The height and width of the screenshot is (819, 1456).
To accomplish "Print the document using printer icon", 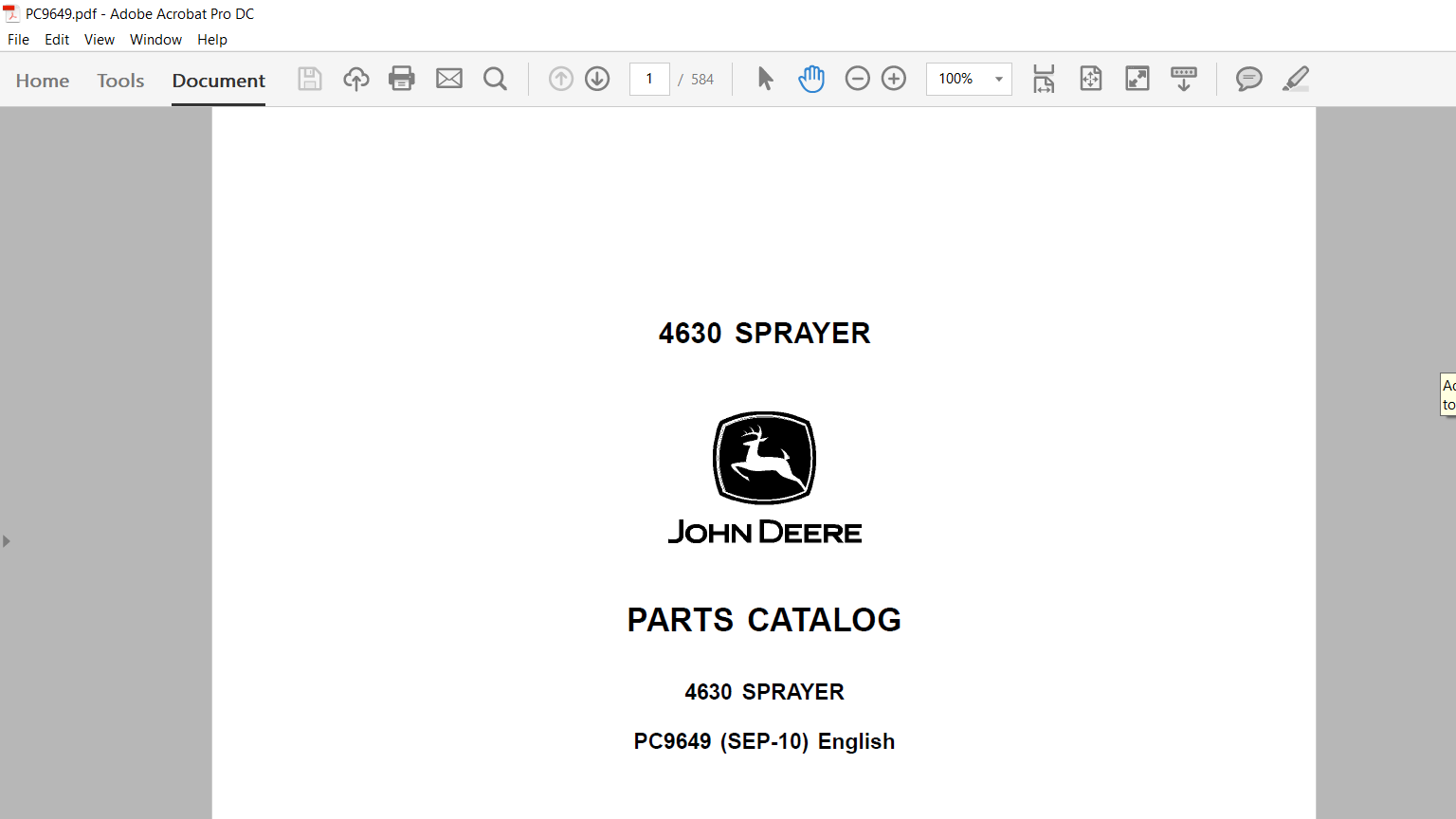I will [x=402, y=79].
